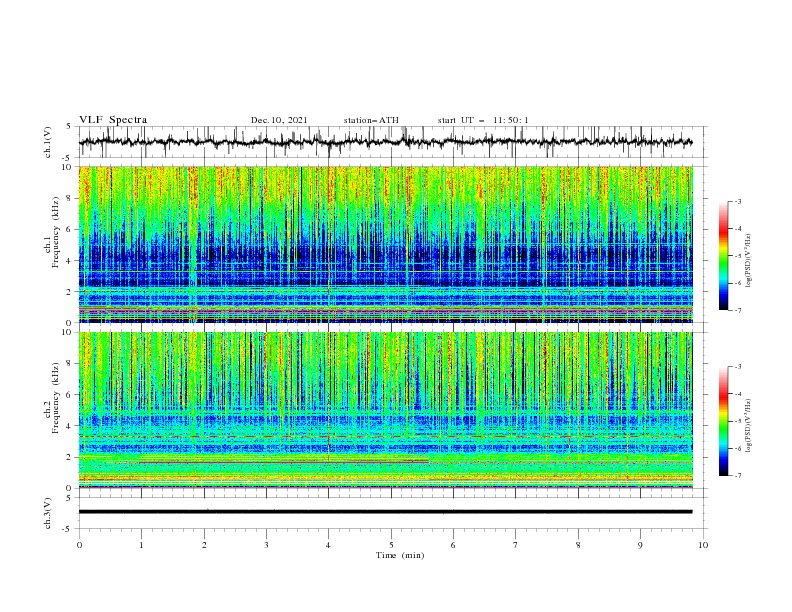The width and height of the screenshot is (792, 612).
Task: Click inside the ch.2 spectrogram panel
Action: tap(385, 410)
